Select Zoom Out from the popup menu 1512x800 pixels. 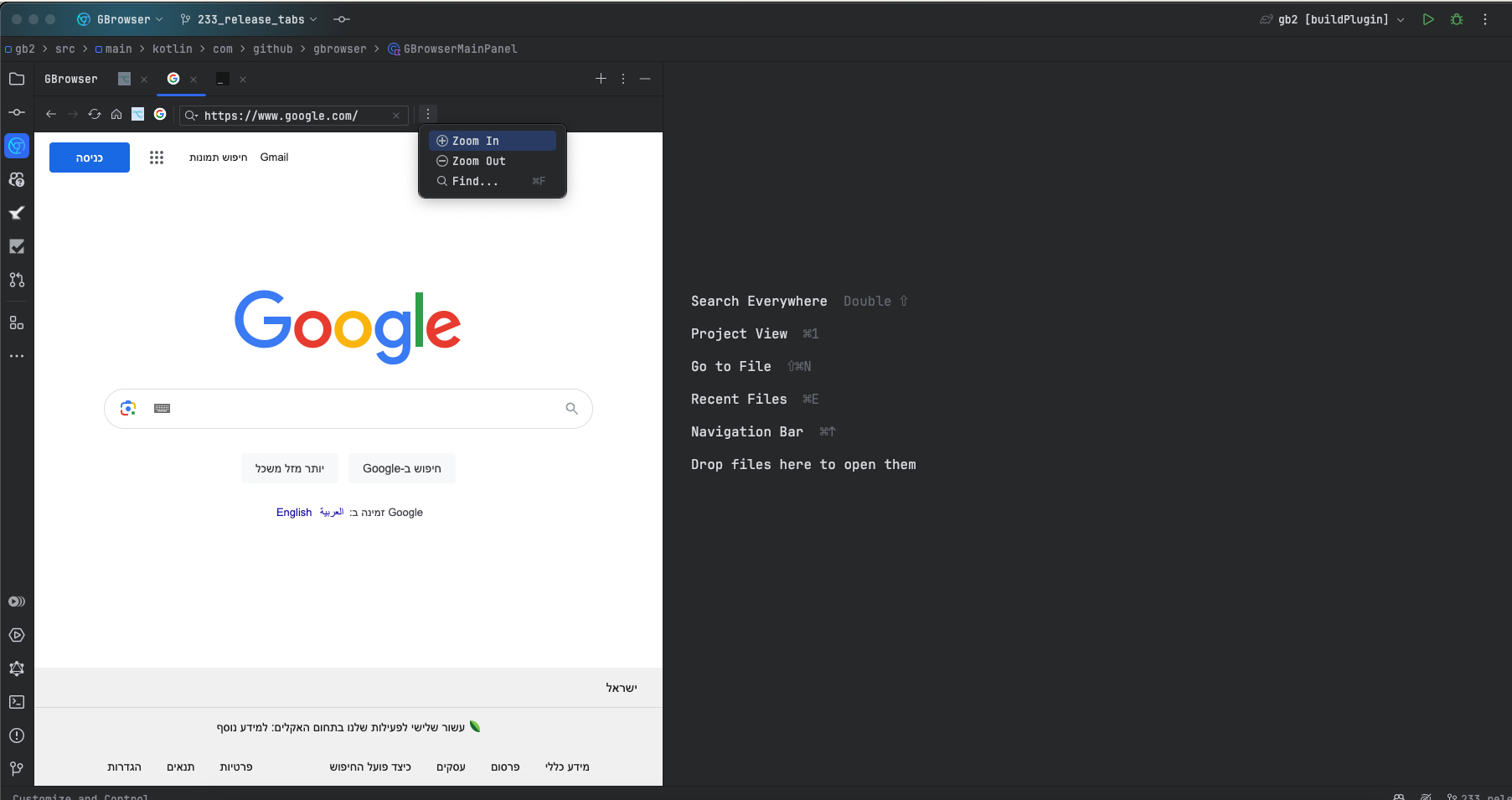[x=493, y=161]
